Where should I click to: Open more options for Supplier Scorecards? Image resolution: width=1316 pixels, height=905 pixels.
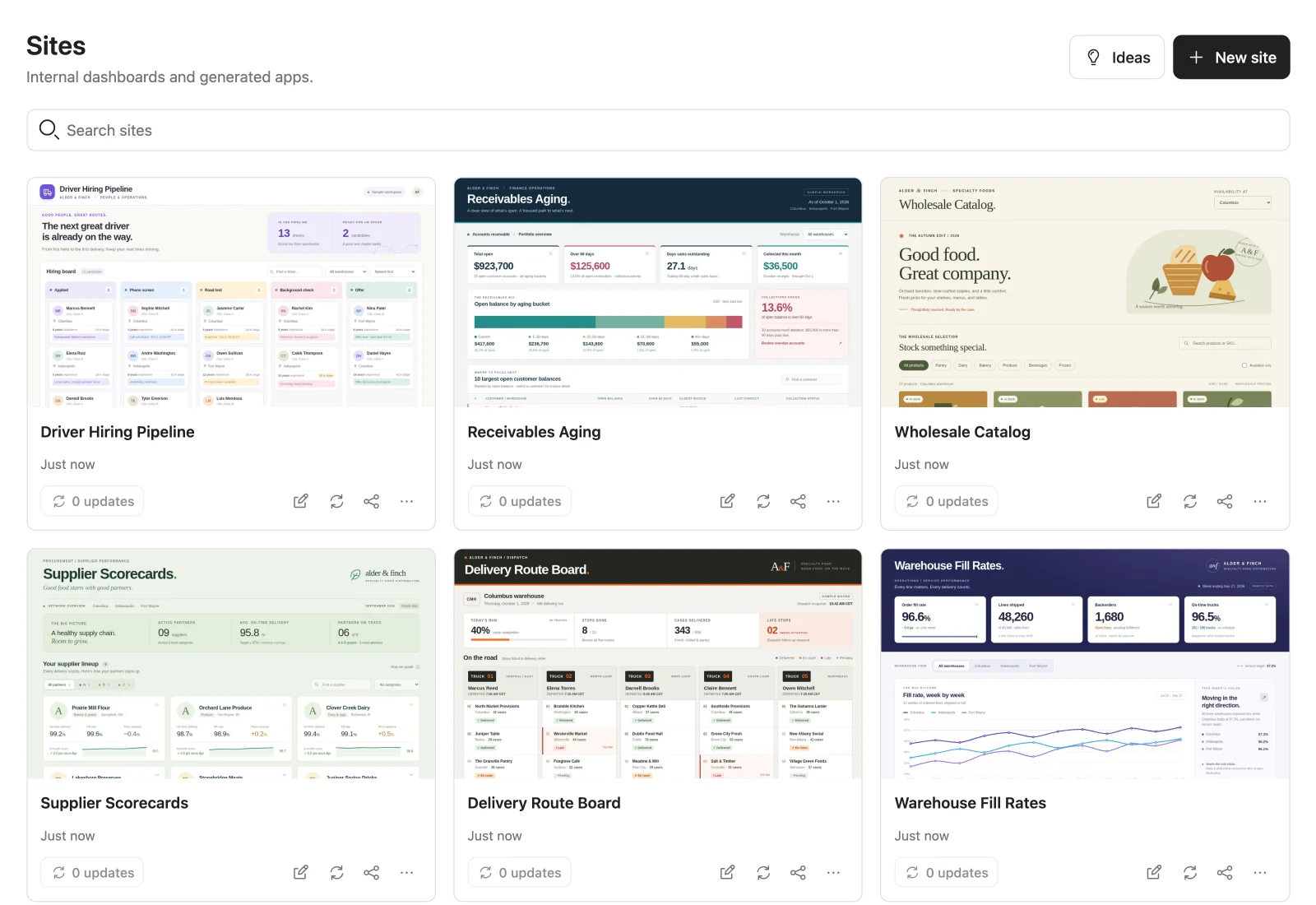[406, 872]
